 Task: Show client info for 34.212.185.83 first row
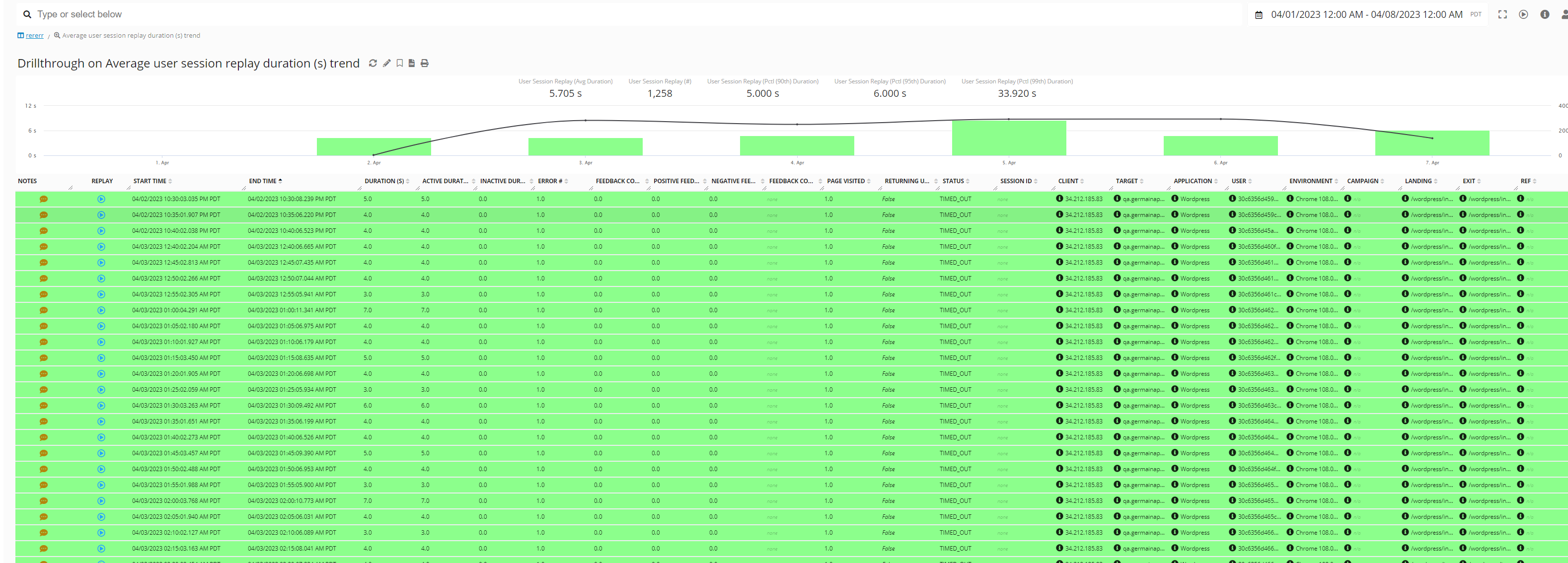[x=1059, y=199]
